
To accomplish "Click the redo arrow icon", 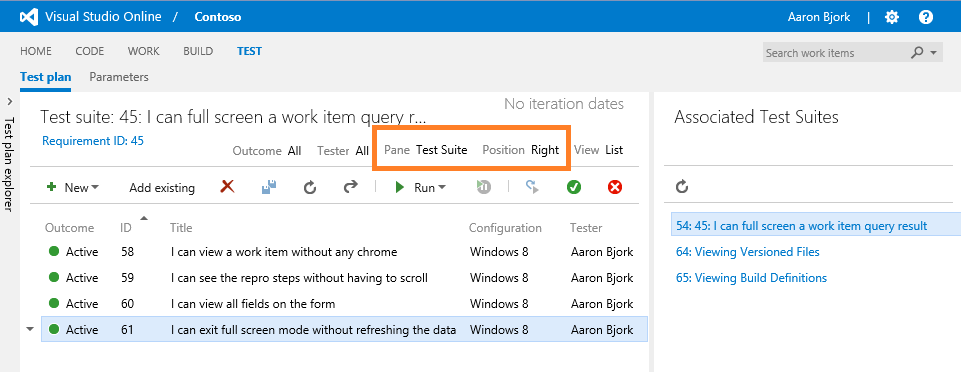I will tap(351, 187).
